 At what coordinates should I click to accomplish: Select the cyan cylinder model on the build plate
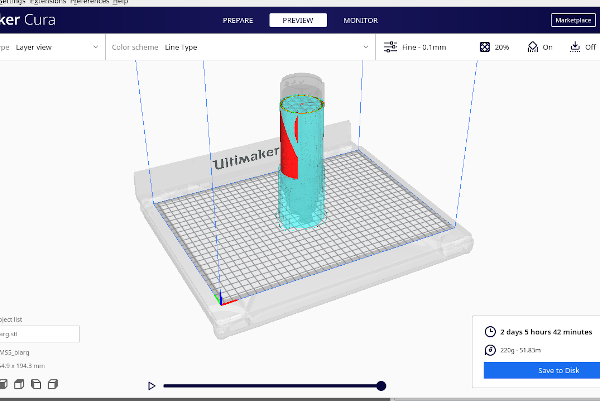[304, 165]
